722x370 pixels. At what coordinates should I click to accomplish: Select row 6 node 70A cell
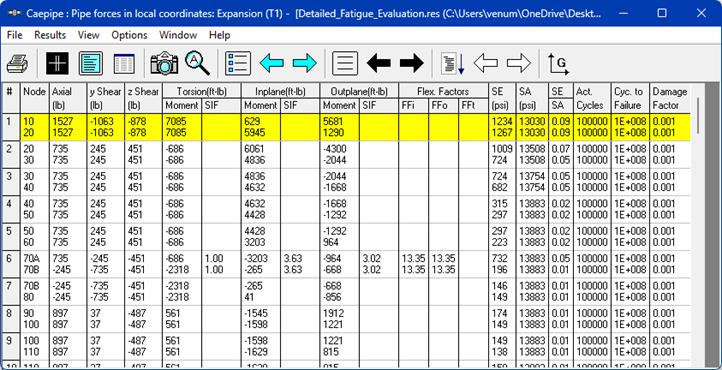(30, 258)
